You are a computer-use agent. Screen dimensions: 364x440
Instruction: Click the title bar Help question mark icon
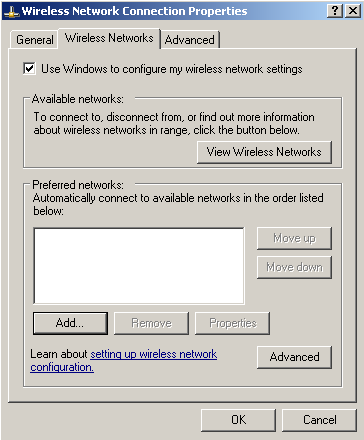pos(335,11)
